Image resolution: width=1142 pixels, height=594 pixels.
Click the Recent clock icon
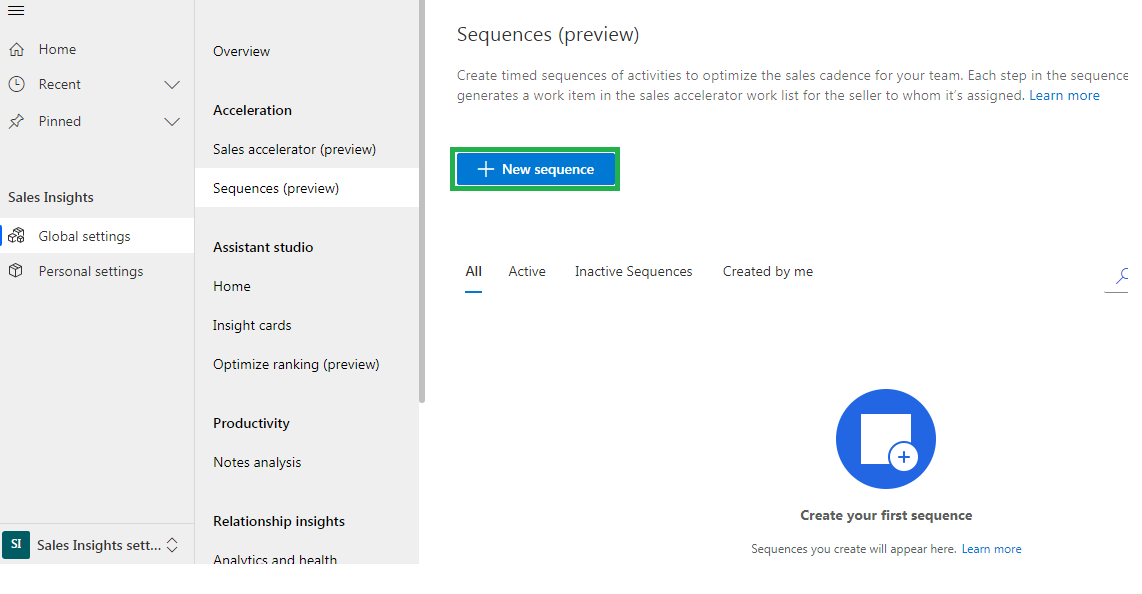click(16, 84)
